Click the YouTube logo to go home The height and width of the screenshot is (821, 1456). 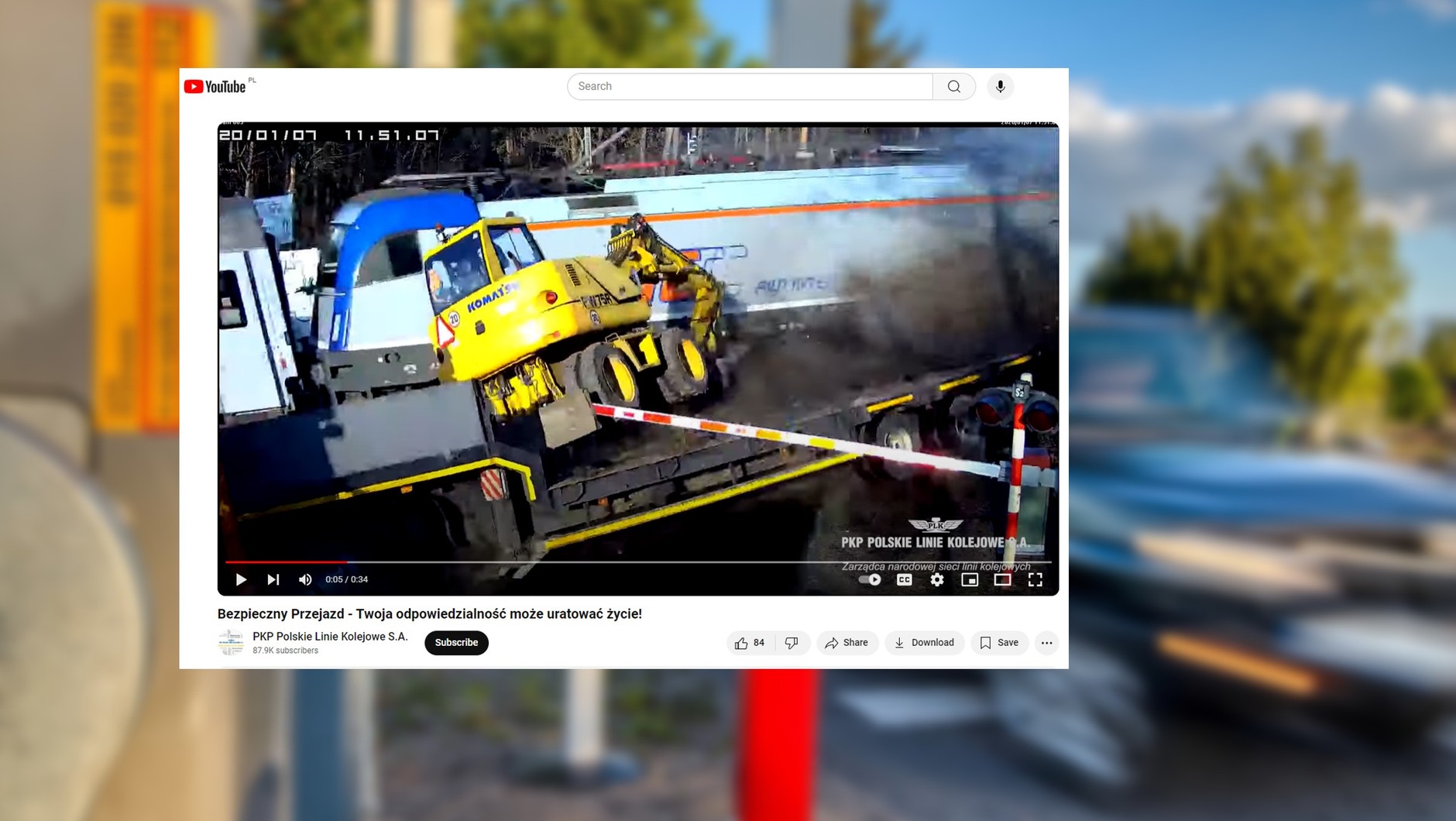pos(215,87)
